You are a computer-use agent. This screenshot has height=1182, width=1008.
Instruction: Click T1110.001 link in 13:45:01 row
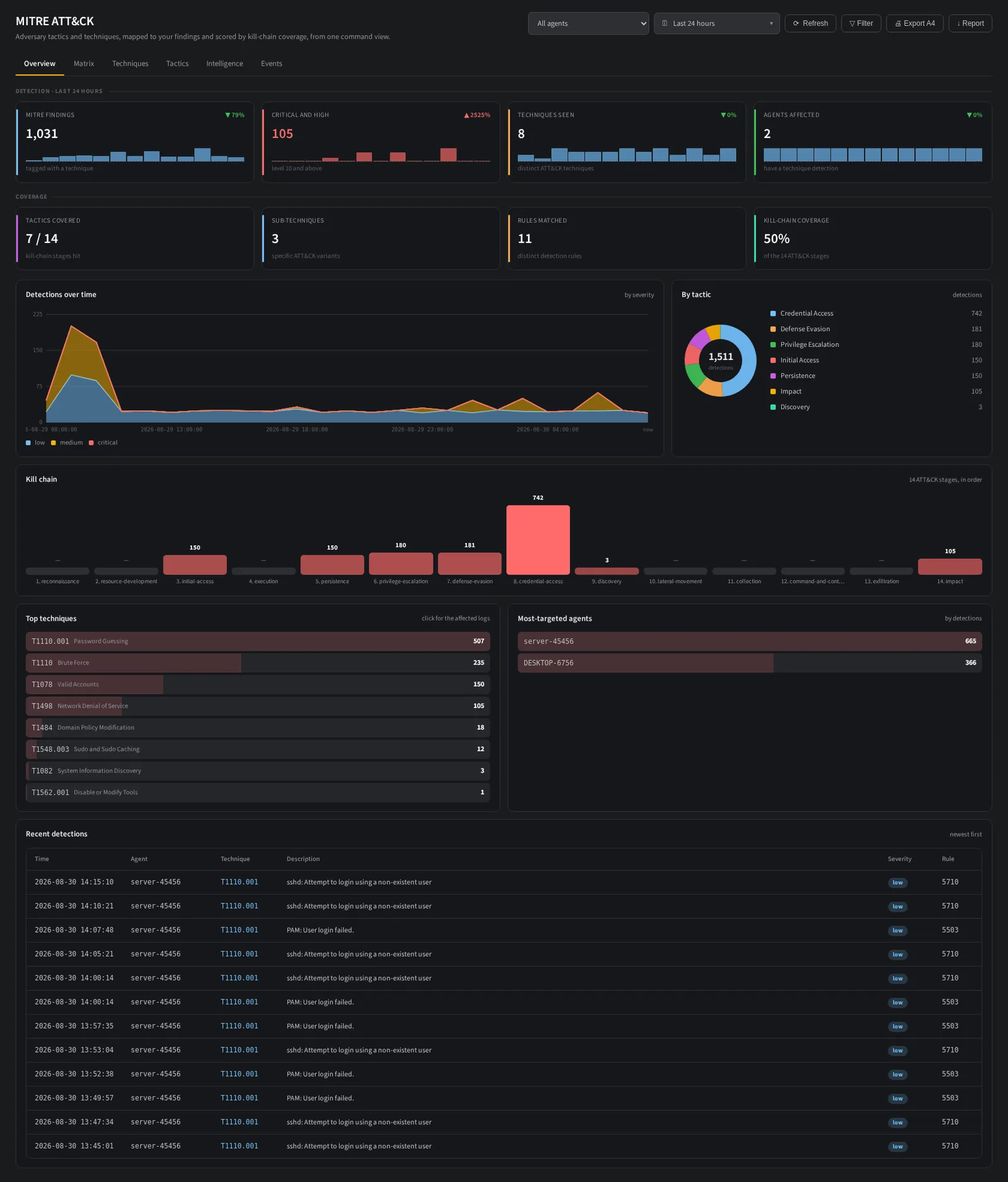click(x=239, y=1146)
